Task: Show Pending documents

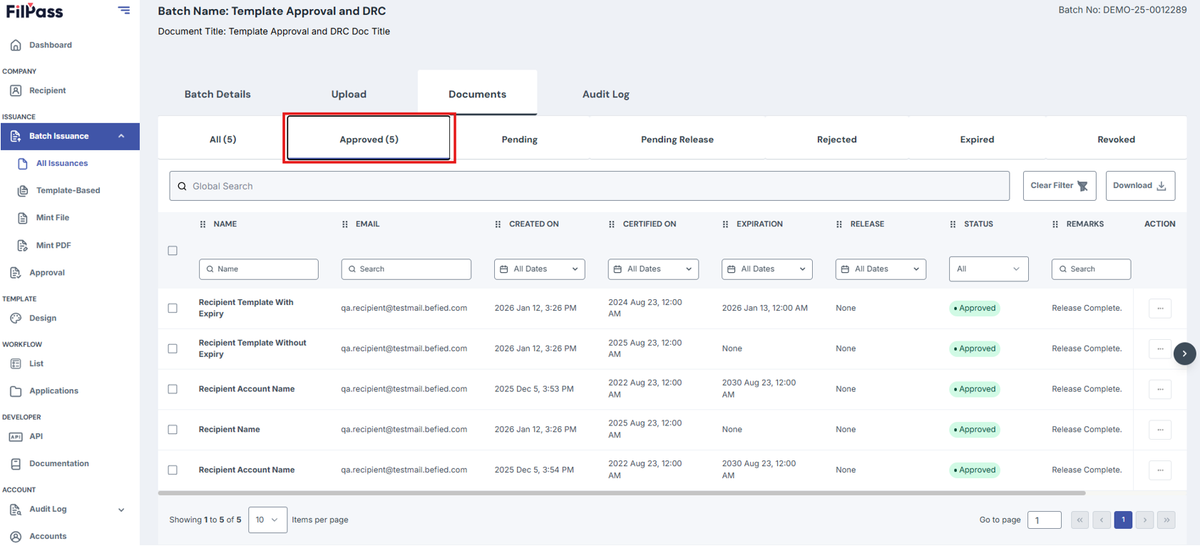Action: click(x=519, y=139)
